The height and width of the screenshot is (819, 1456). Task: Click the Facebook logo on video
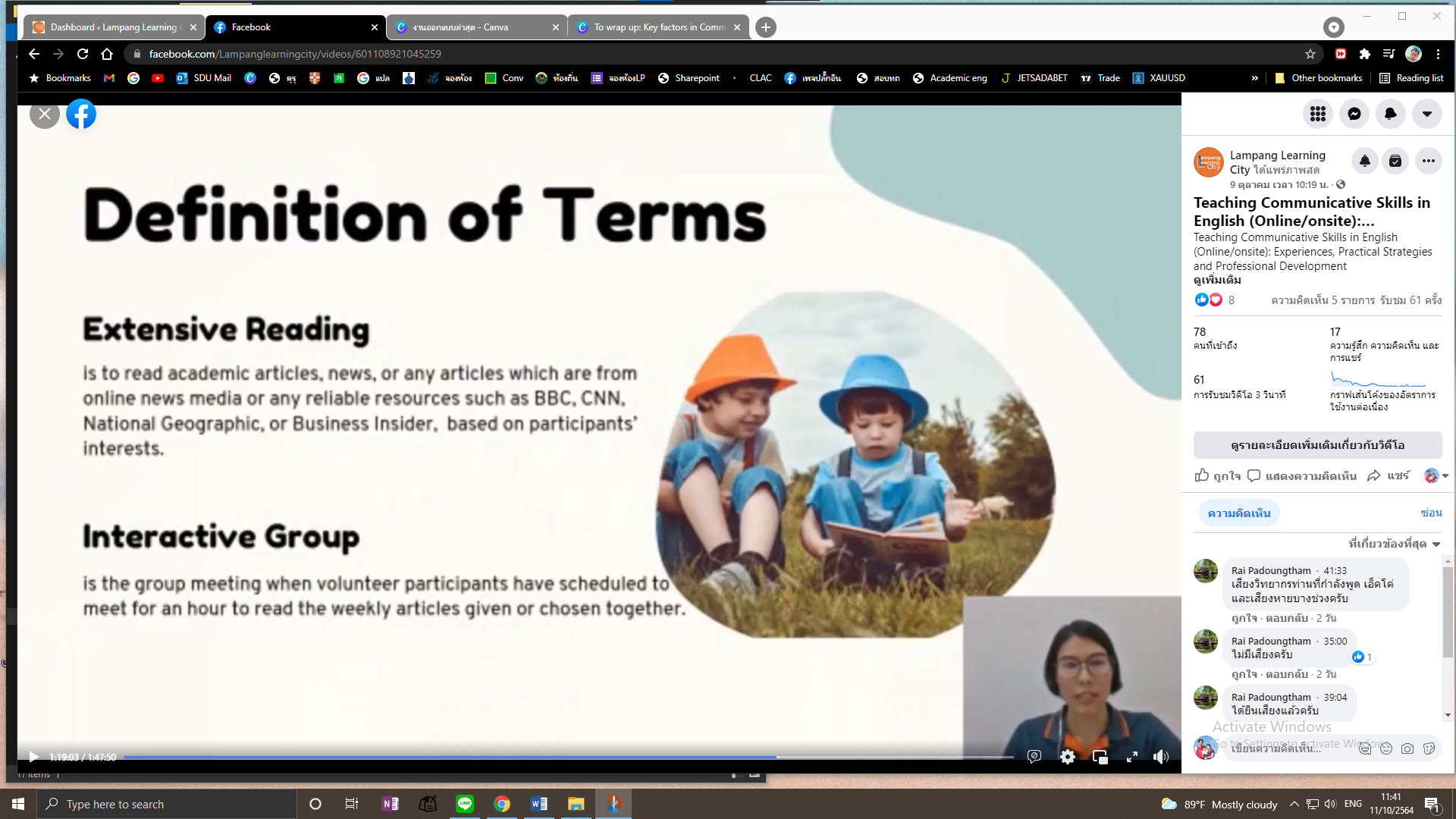[81, 114]
